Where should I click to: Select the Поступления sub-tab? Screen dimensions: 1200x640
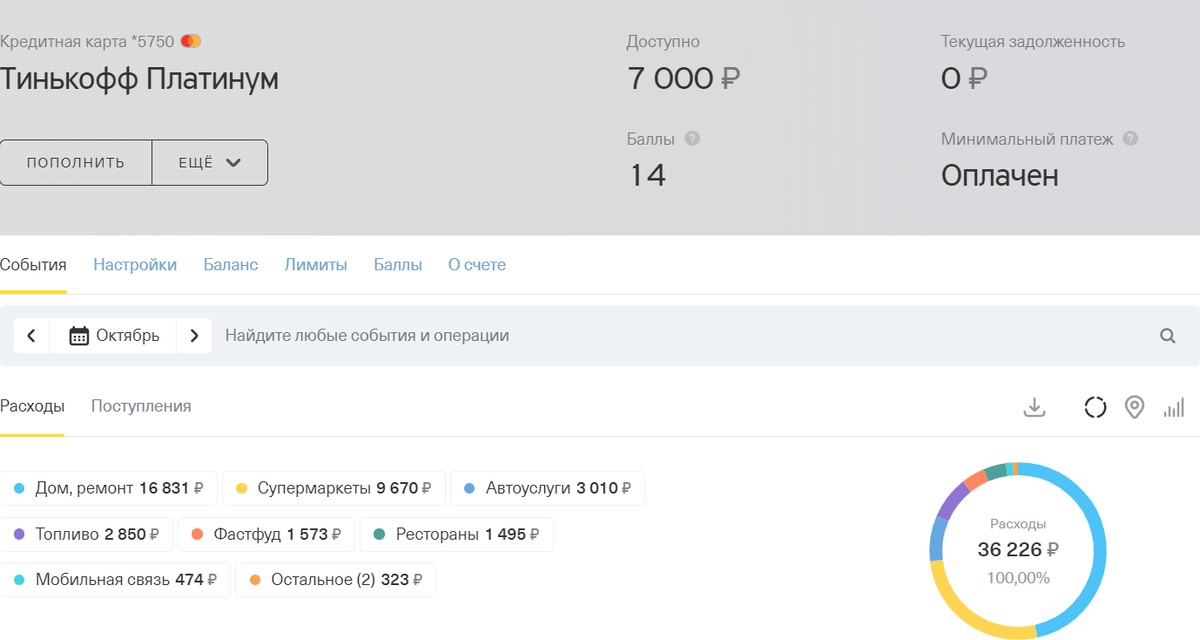coord(141,406)
